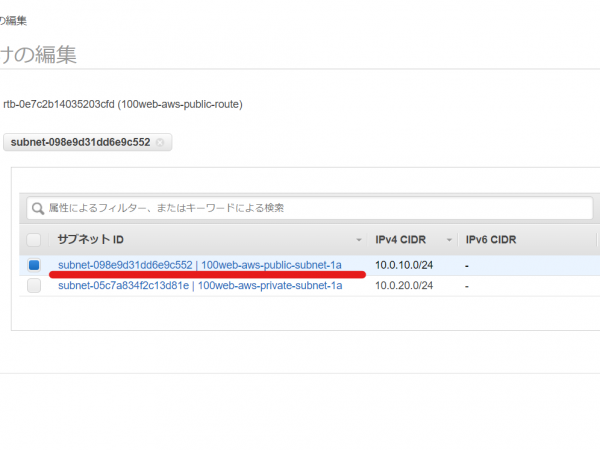Uncheck the 100web-aws-public-subnet-1a row checkbox
The height and width of the screenshot is (450, 600).
click(34, 265)
